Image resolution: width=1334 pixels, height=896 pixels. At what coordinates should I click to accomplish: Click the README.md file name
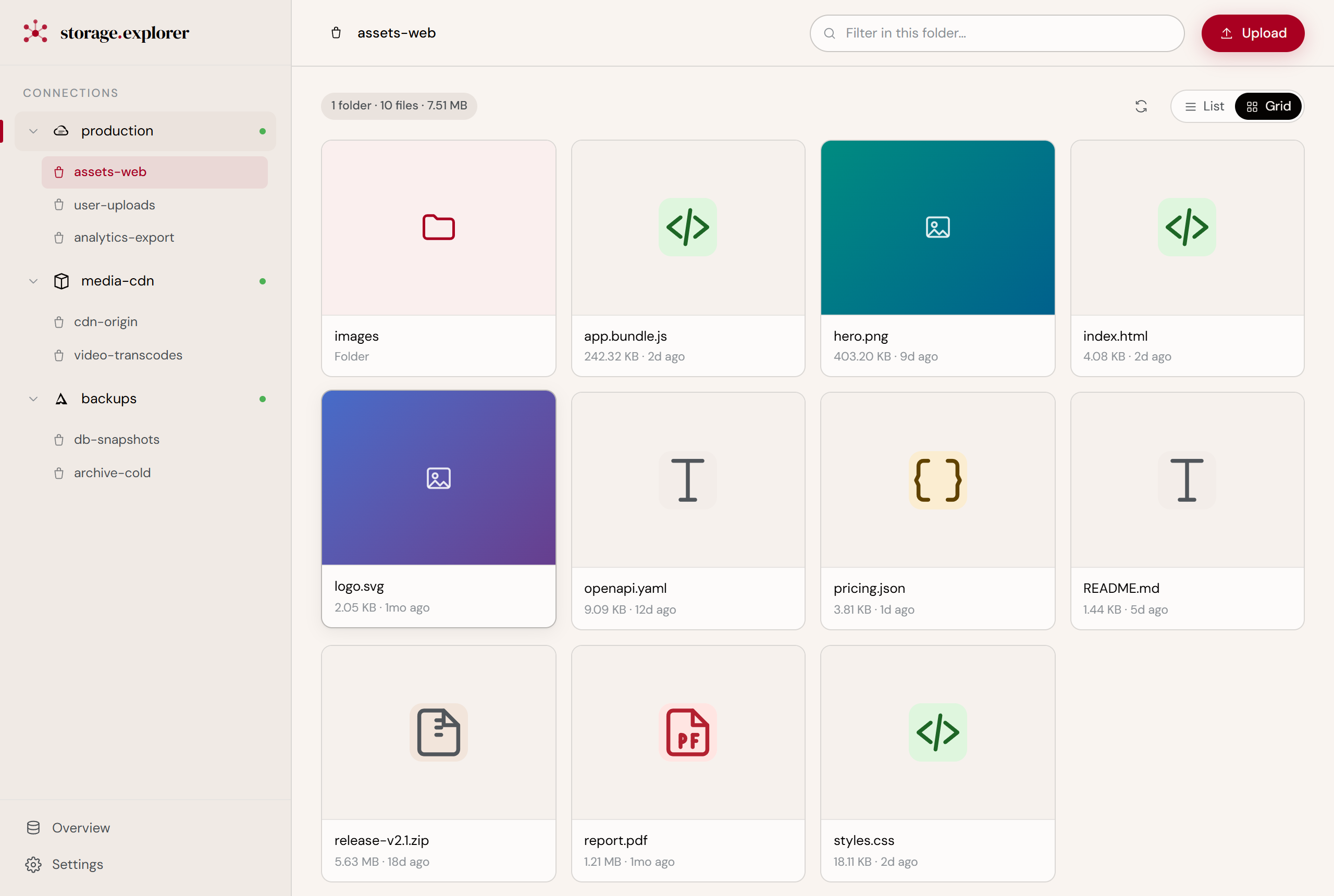1121,588
